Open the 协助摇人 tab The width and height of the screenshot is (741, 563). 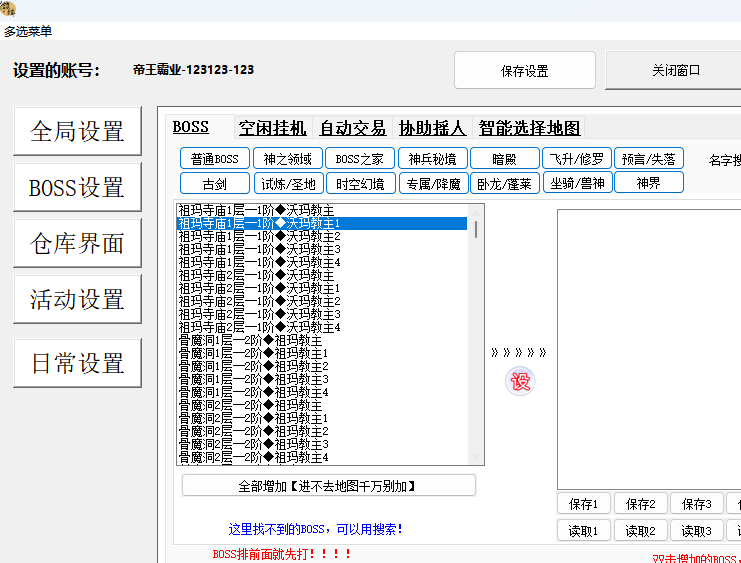tap(432, 128)
